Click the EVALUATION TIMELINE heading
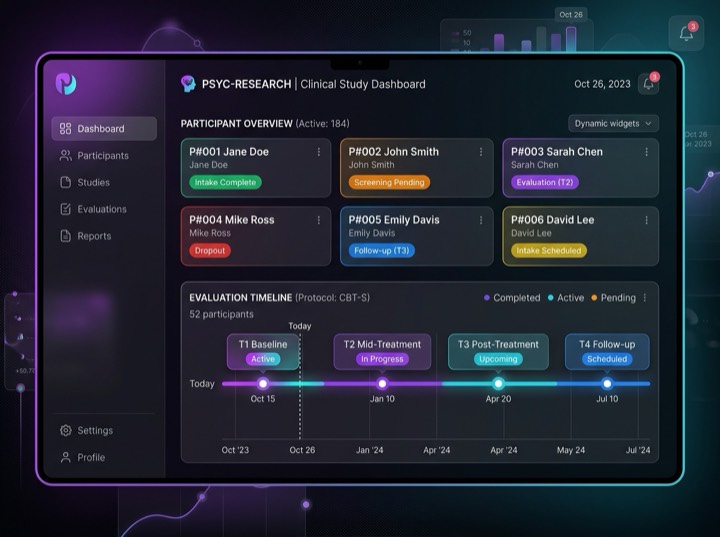Screen dimensions: 720x537 pos(241,298)
